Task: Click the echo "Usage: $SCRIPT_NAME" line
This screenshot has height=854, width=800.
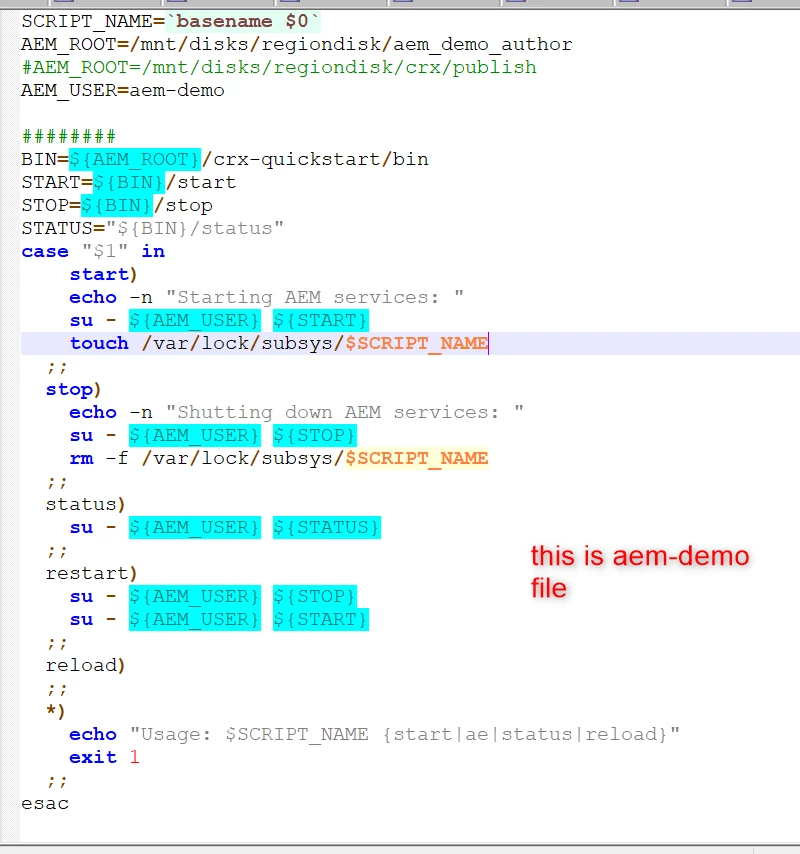Action: coord(375,735)
